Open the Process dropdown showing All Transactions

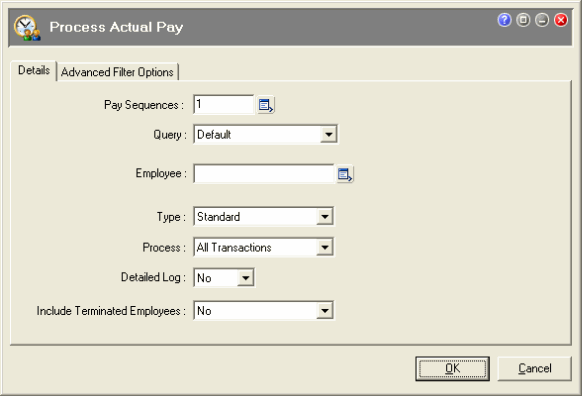point(325,247)
